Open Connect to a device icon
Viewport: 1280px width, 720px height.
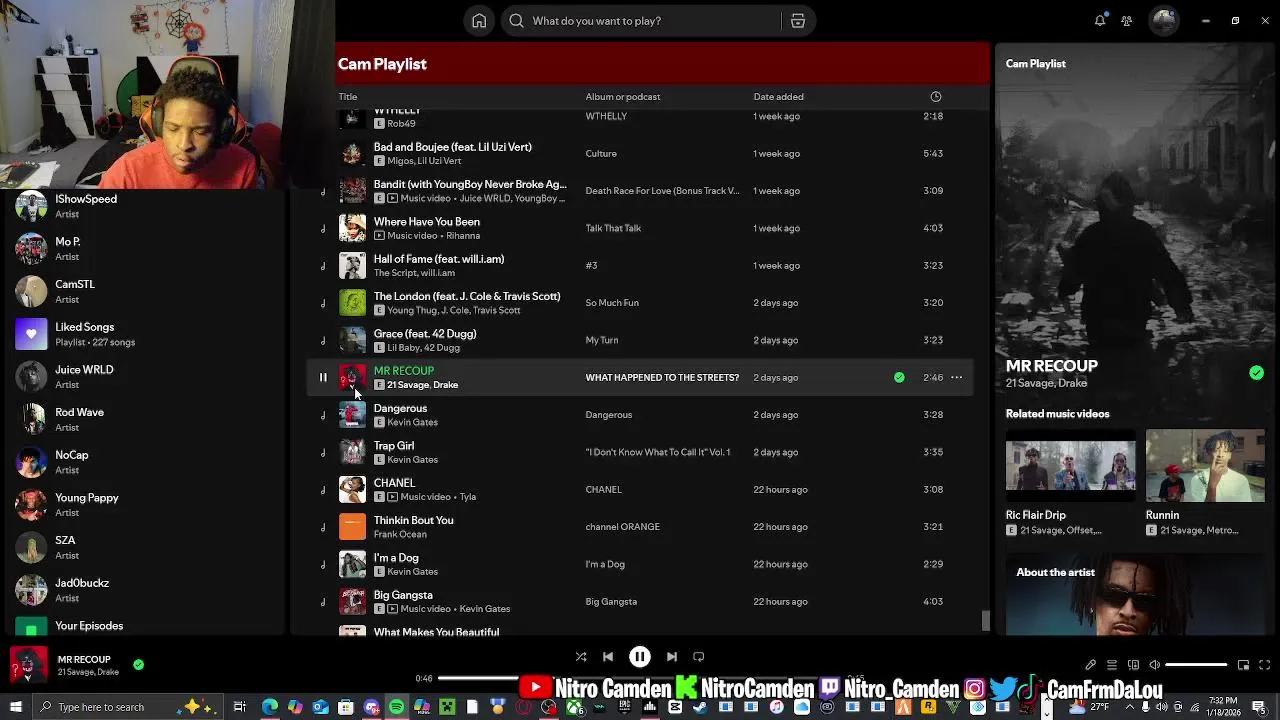tap(1133, 665)
